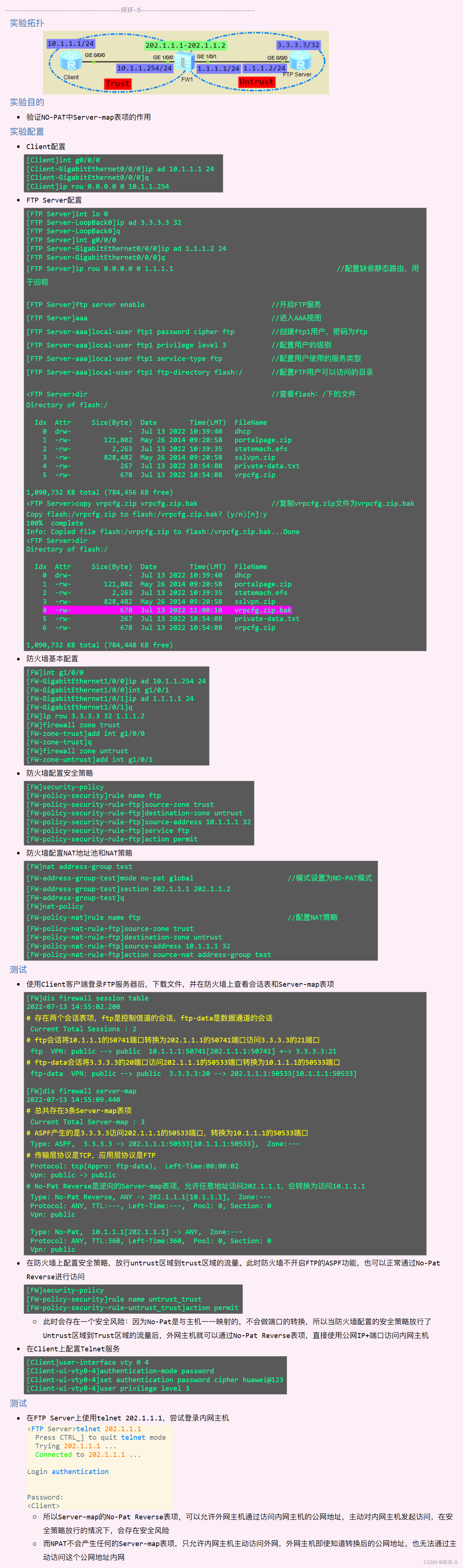
Task: Click the telnet 202.1.1.1 command line
Action: point(84,1429)
